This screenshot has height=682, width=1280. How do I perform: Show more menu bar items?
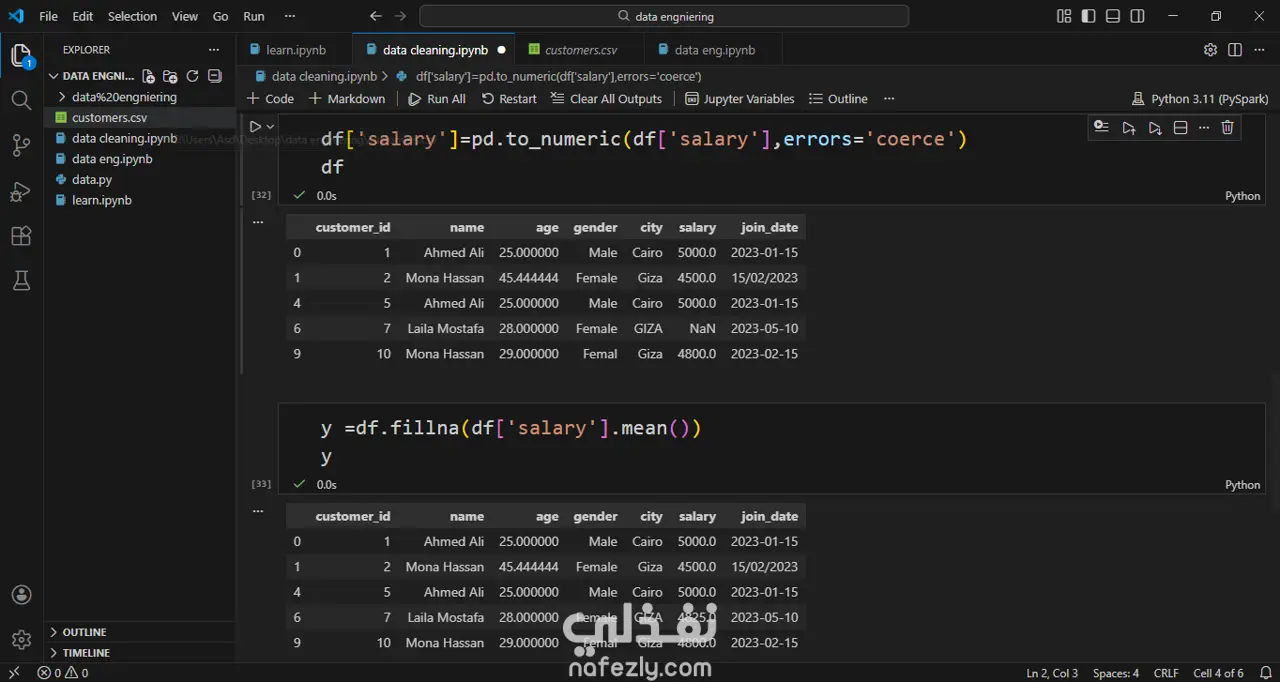pos(290,16)
